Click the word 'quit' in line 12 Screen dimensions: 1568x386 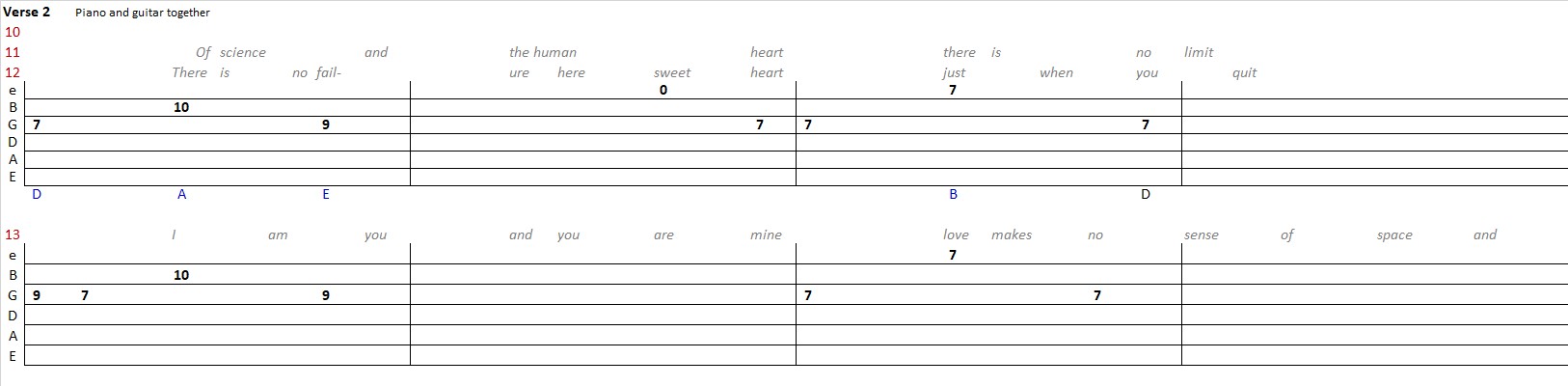click(x=1244, y=72)
